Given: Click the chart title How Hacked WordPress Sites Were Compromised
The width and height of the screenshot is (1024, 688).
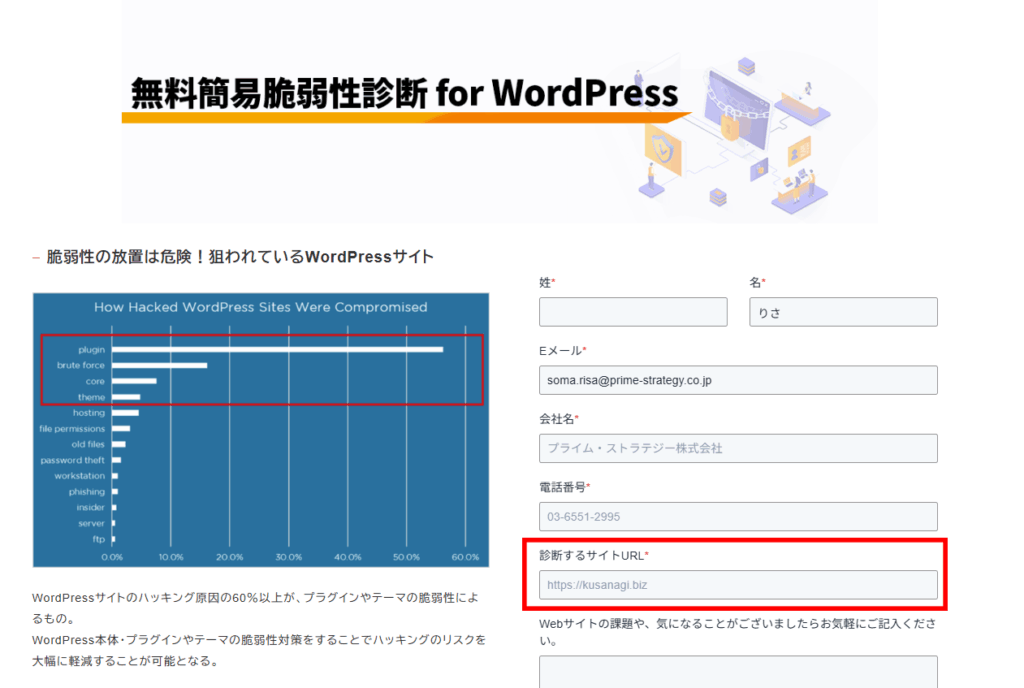Looking at the screenshot, I should click(261, 307).
